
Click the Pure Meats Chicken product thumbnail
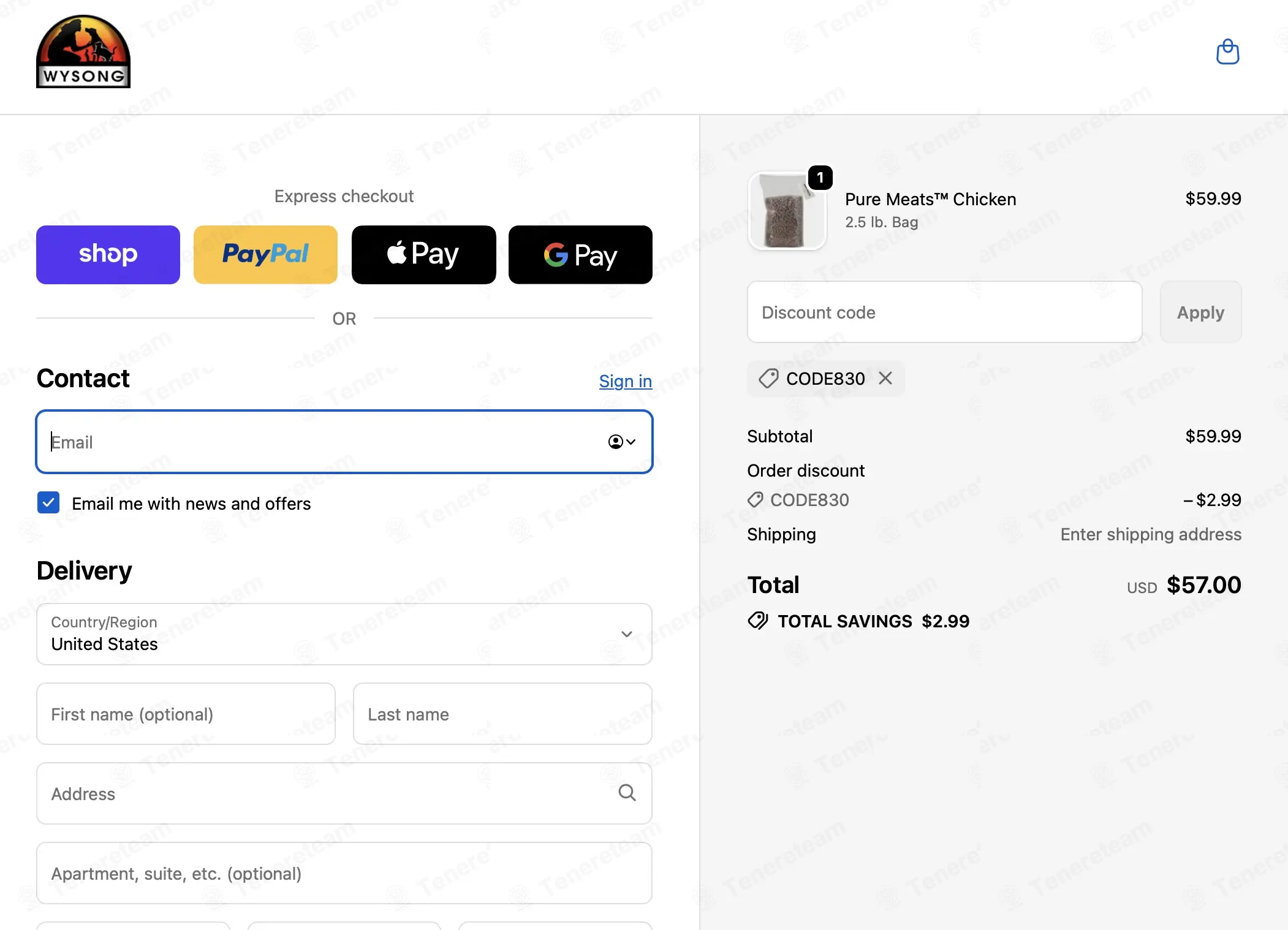(x=787, y=211)
